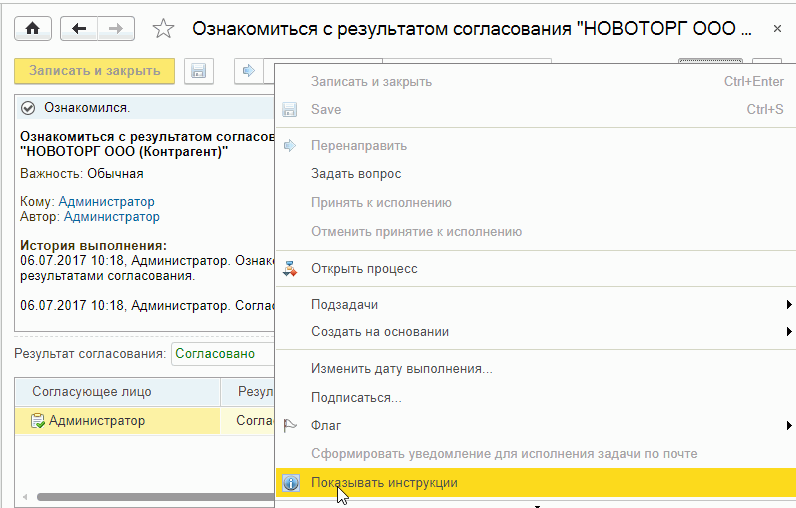
Task: Add to favorites with the star icon
Action: pos(163,28)
